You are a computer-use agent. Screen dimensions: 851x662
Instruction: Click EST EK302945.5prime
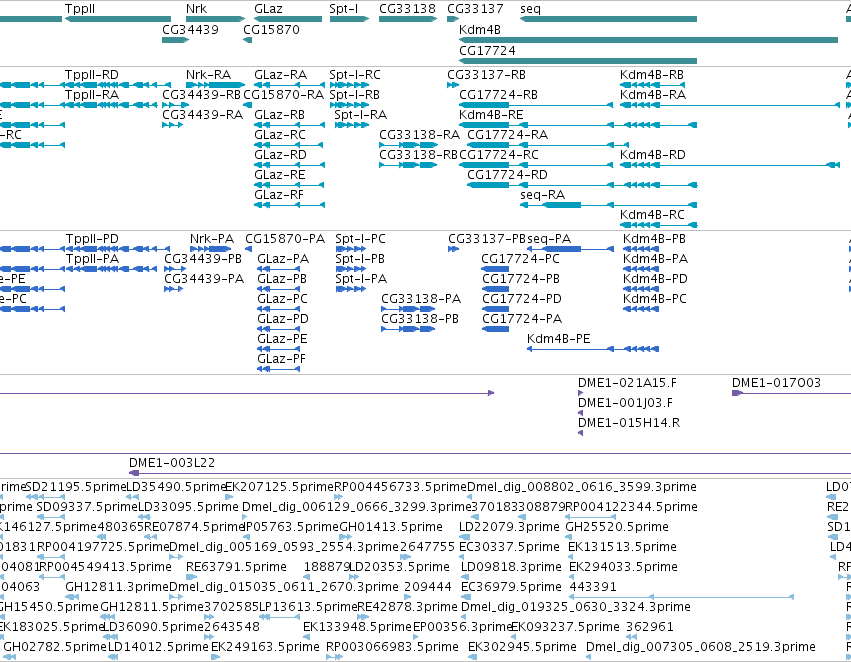(522, 647)
